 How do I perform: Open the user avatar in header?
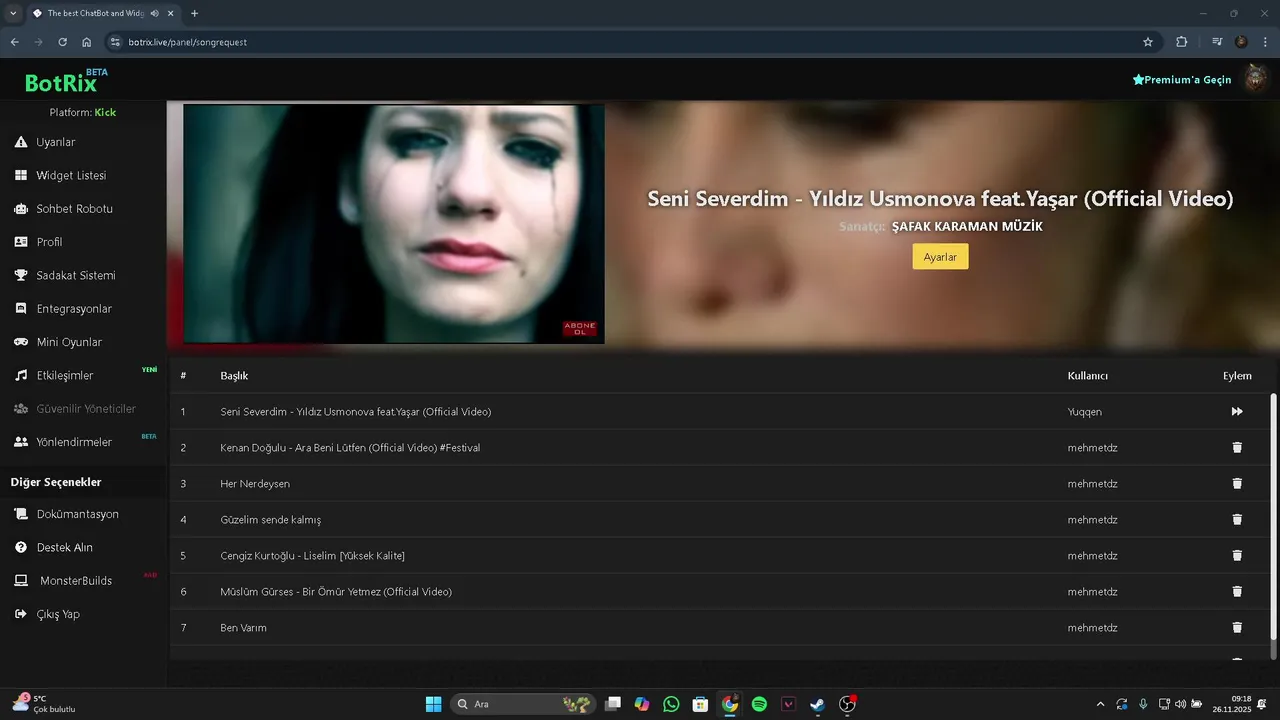click(1255, 79)
